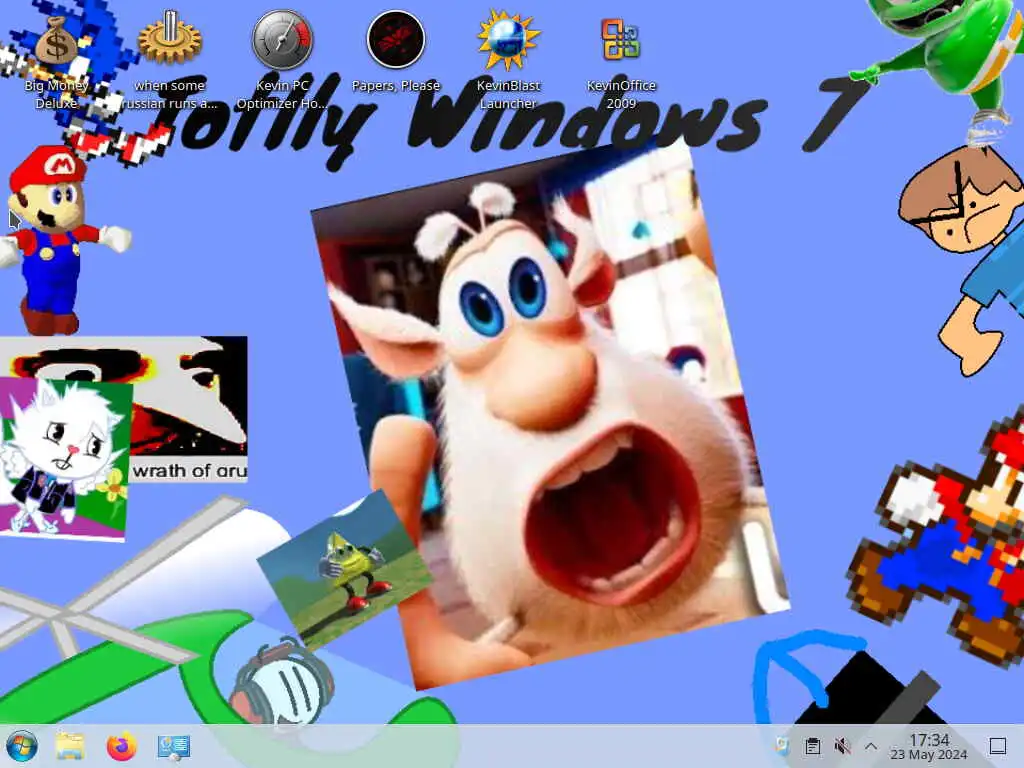This screenshot has width=1024, height=768.
Task: Open the Windows-style Start menu orb
Action: [x=22, y=746]
